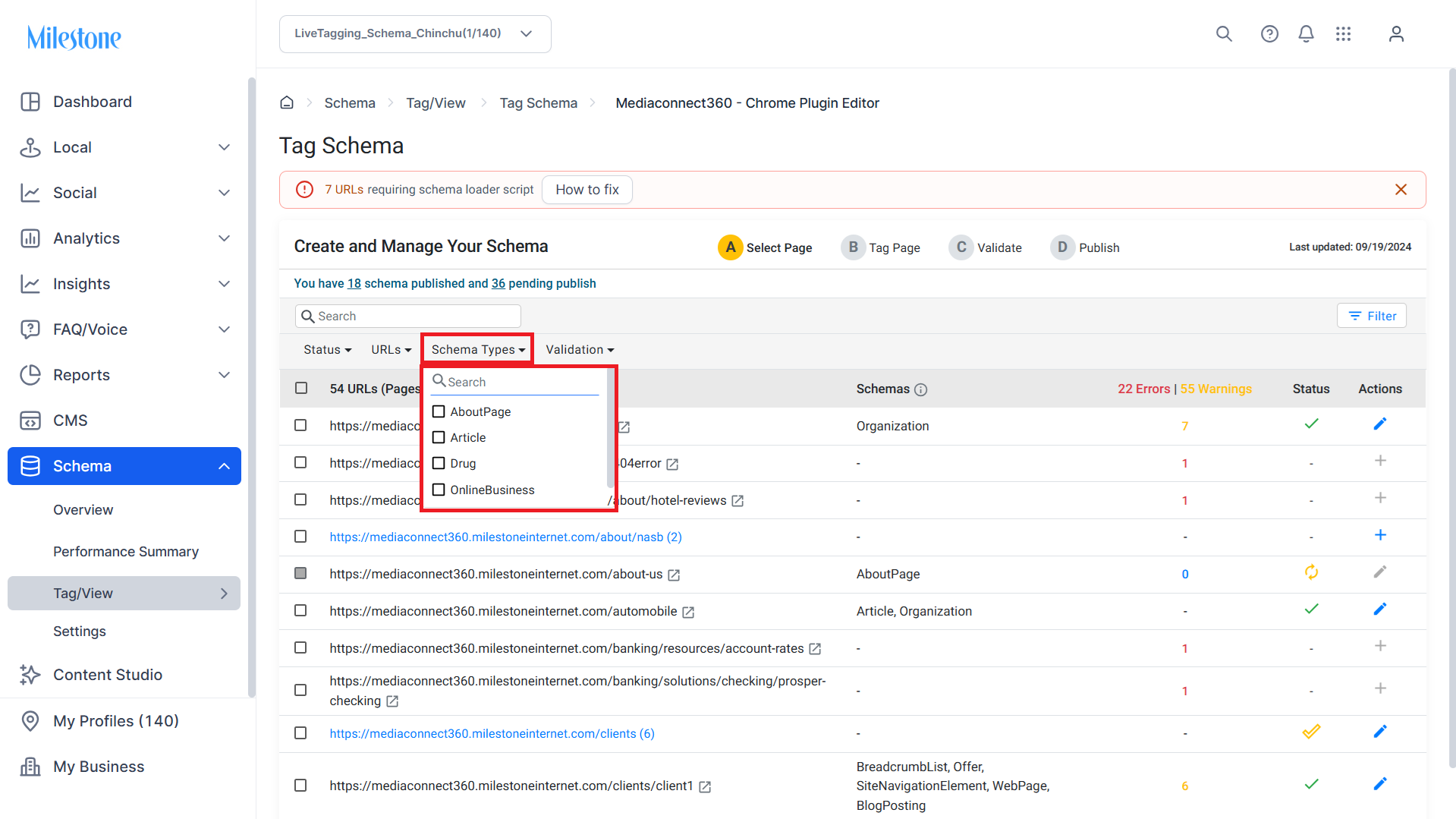
Task: Click the My Profiles location pin icon
Action: pyautogui.click(x=30, y=721)
